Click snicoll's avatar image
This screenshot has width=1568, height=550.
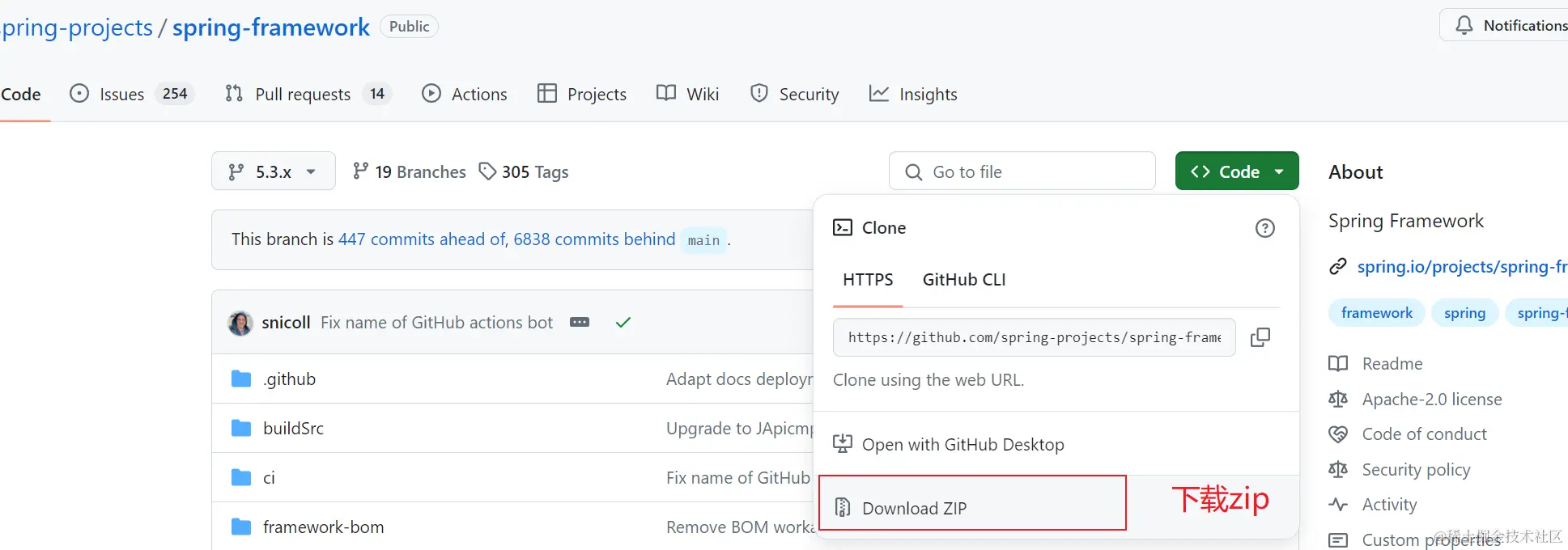pyautogui.click(x=240, y=323)
